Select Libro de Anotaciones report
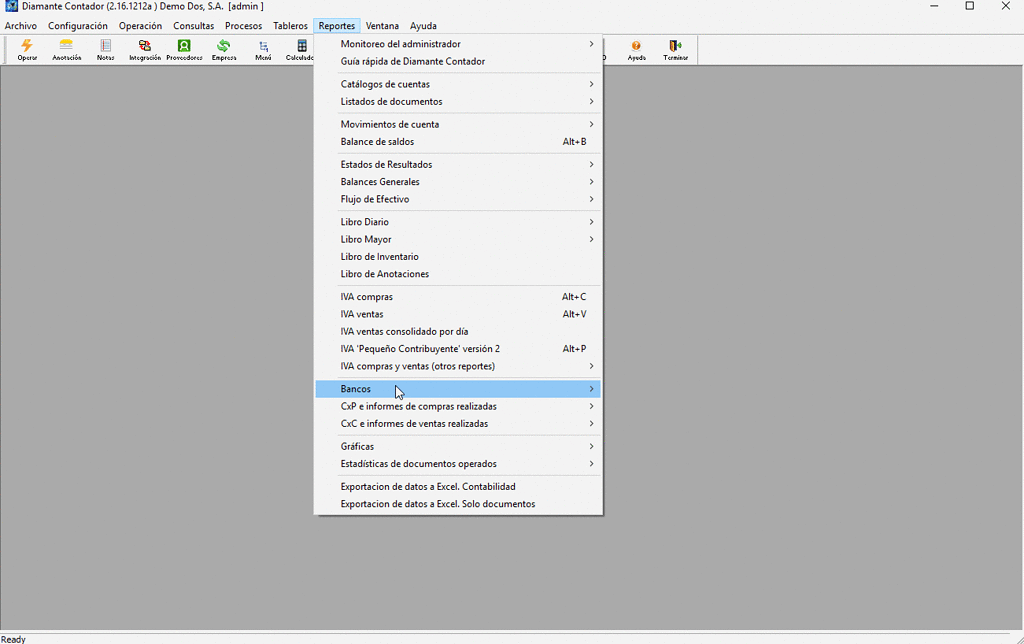This screenshot has width=1024, height=644. 458,274
